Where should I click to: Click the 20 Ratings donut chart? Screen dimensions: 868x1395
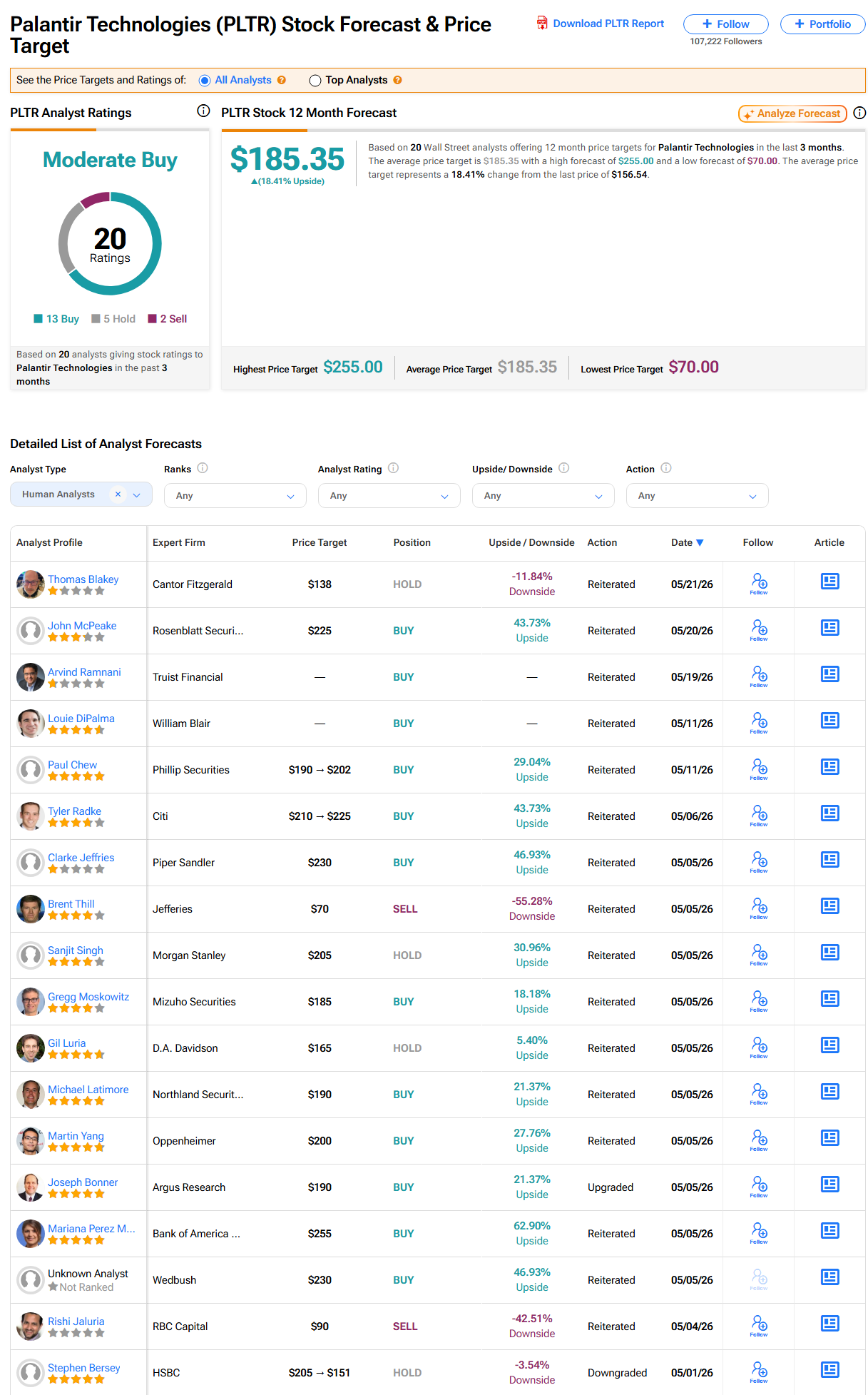coord(110,243)
